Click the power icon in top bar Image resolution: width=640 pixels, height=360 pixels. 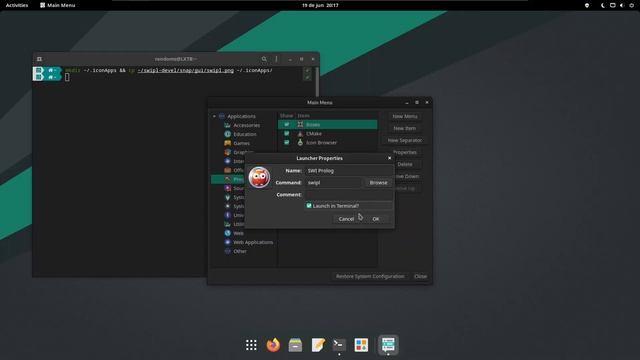(631, 5)
